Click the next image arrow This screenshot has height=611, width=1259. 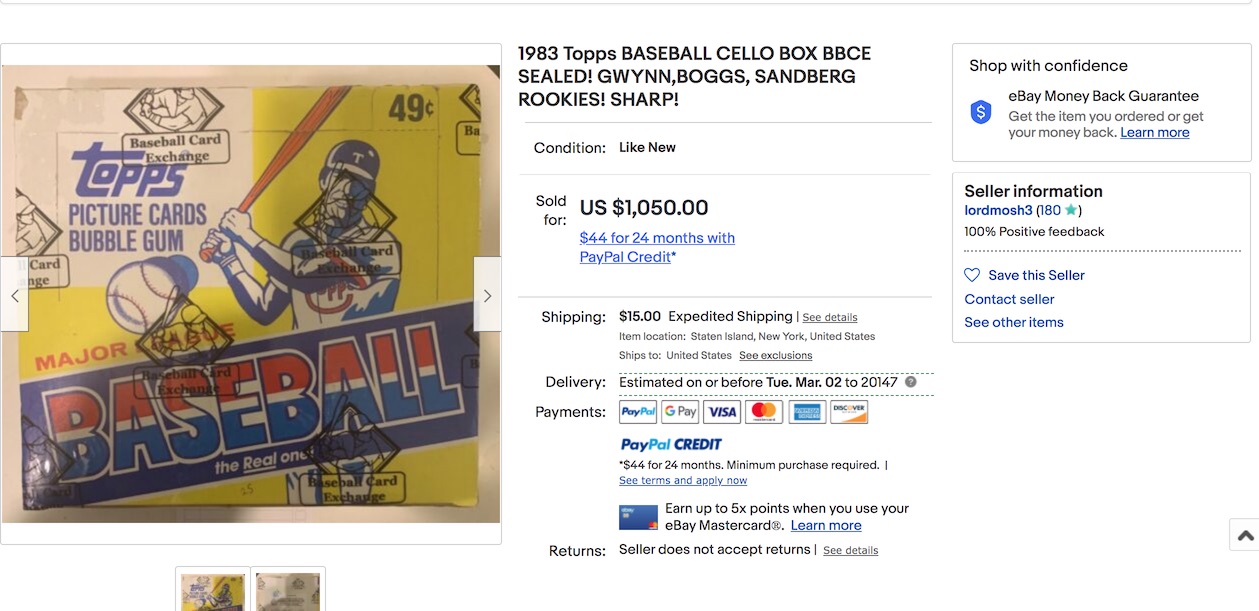coord(487,295)
